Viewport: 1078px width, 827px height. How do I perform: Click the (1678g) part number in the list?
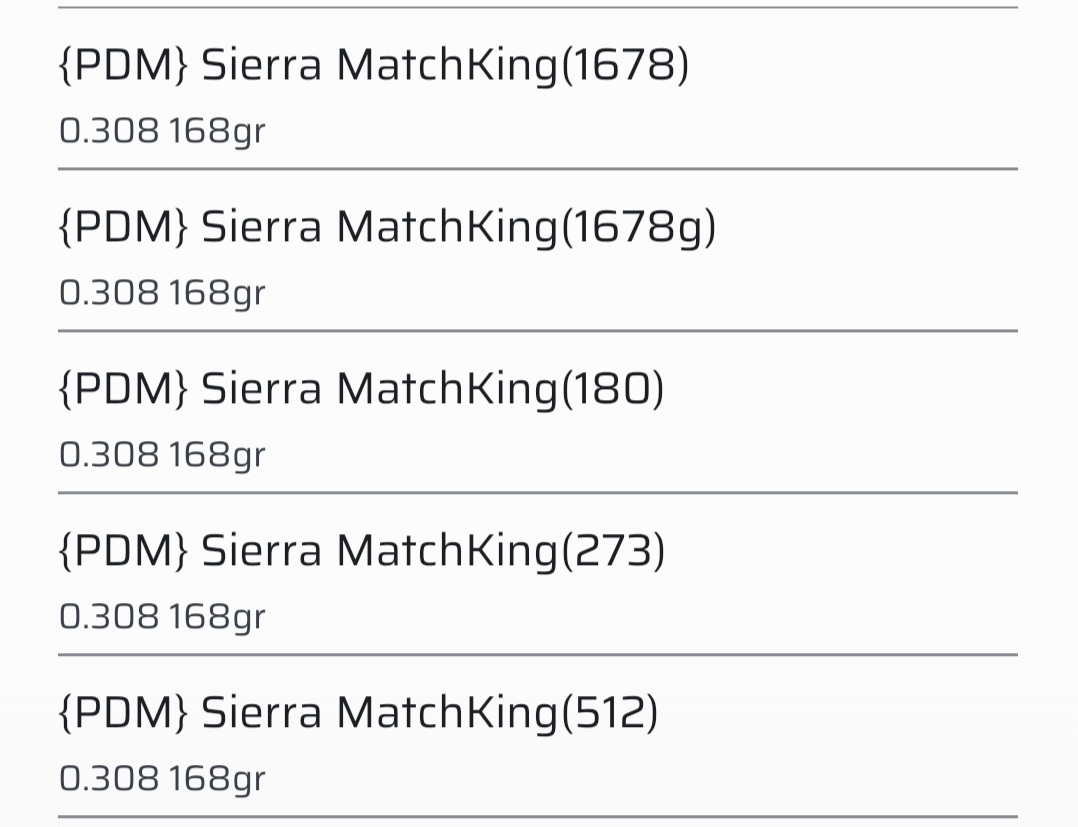pyautogui.click(x=639, y=228)
